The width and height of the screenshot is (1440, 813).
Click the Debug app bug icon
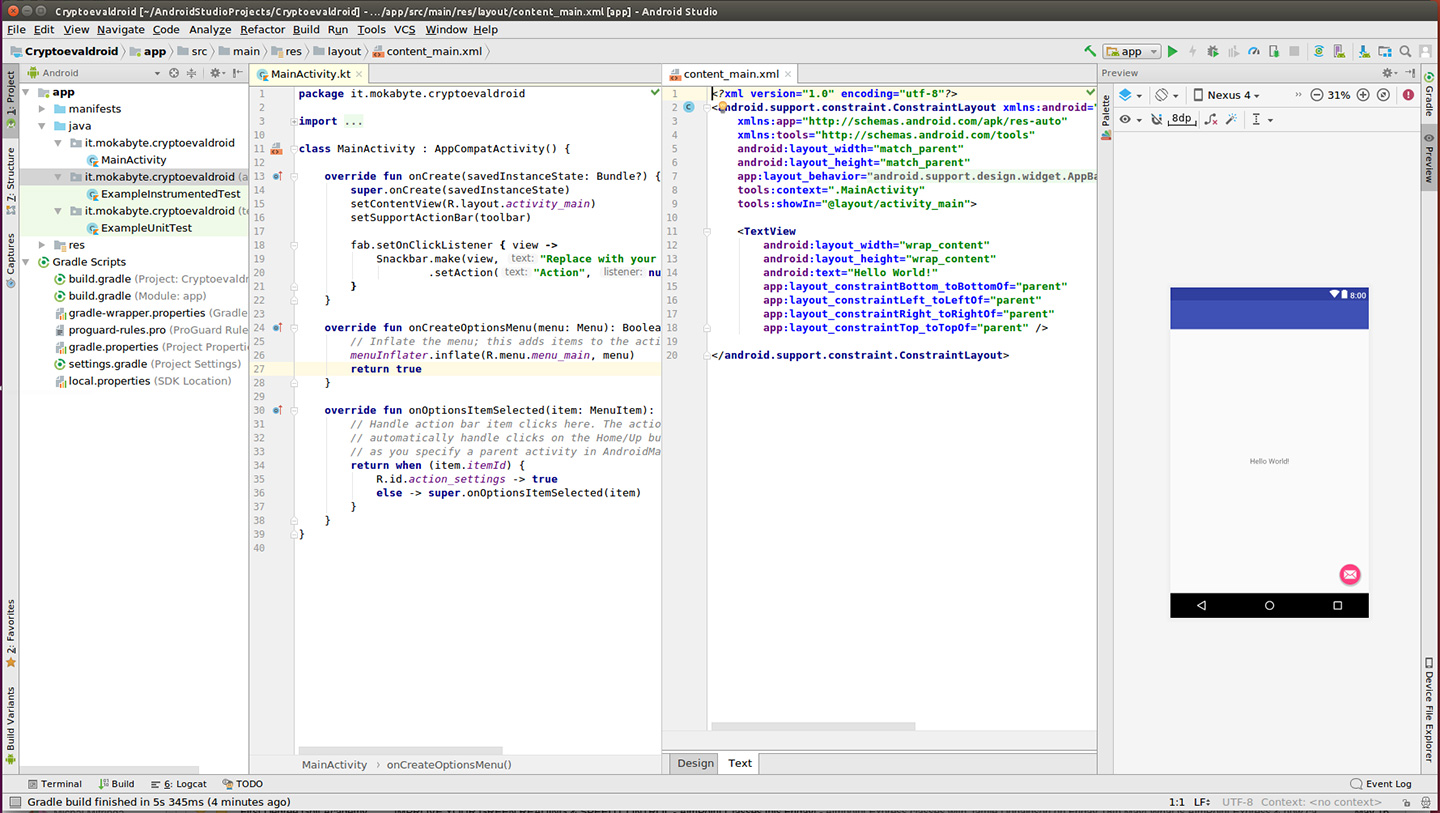pyautogui.click(x=1213, y=51)
